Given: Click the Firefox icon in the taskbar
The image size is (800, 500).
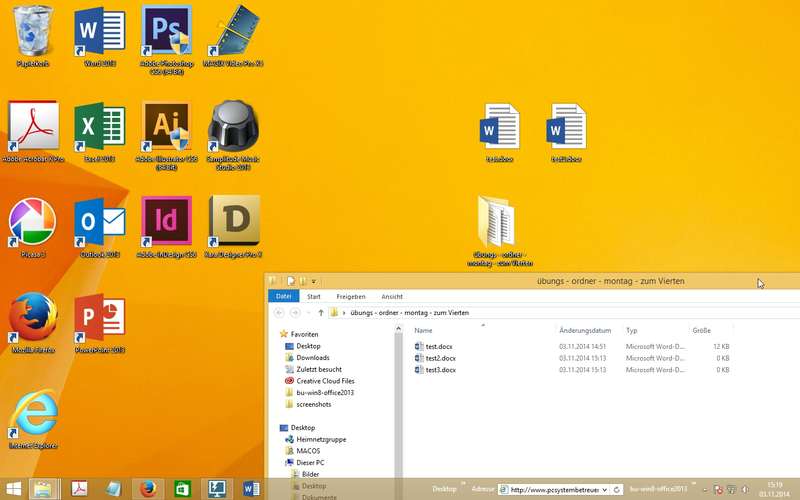Looking at the screenshot, I should click(x=148, y=489).
